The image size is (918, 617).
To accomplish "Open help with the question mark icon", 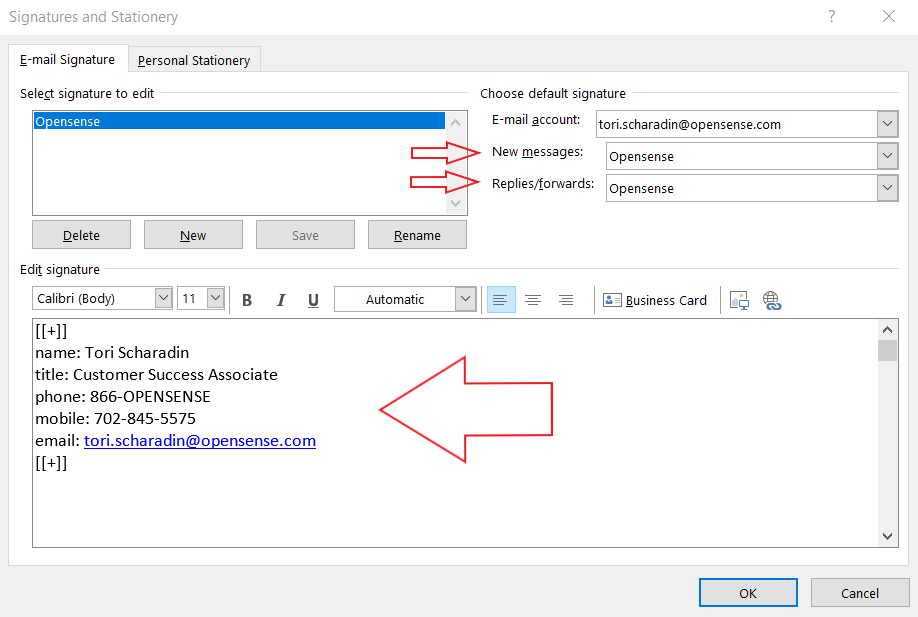I will click(x=831, y=16).
